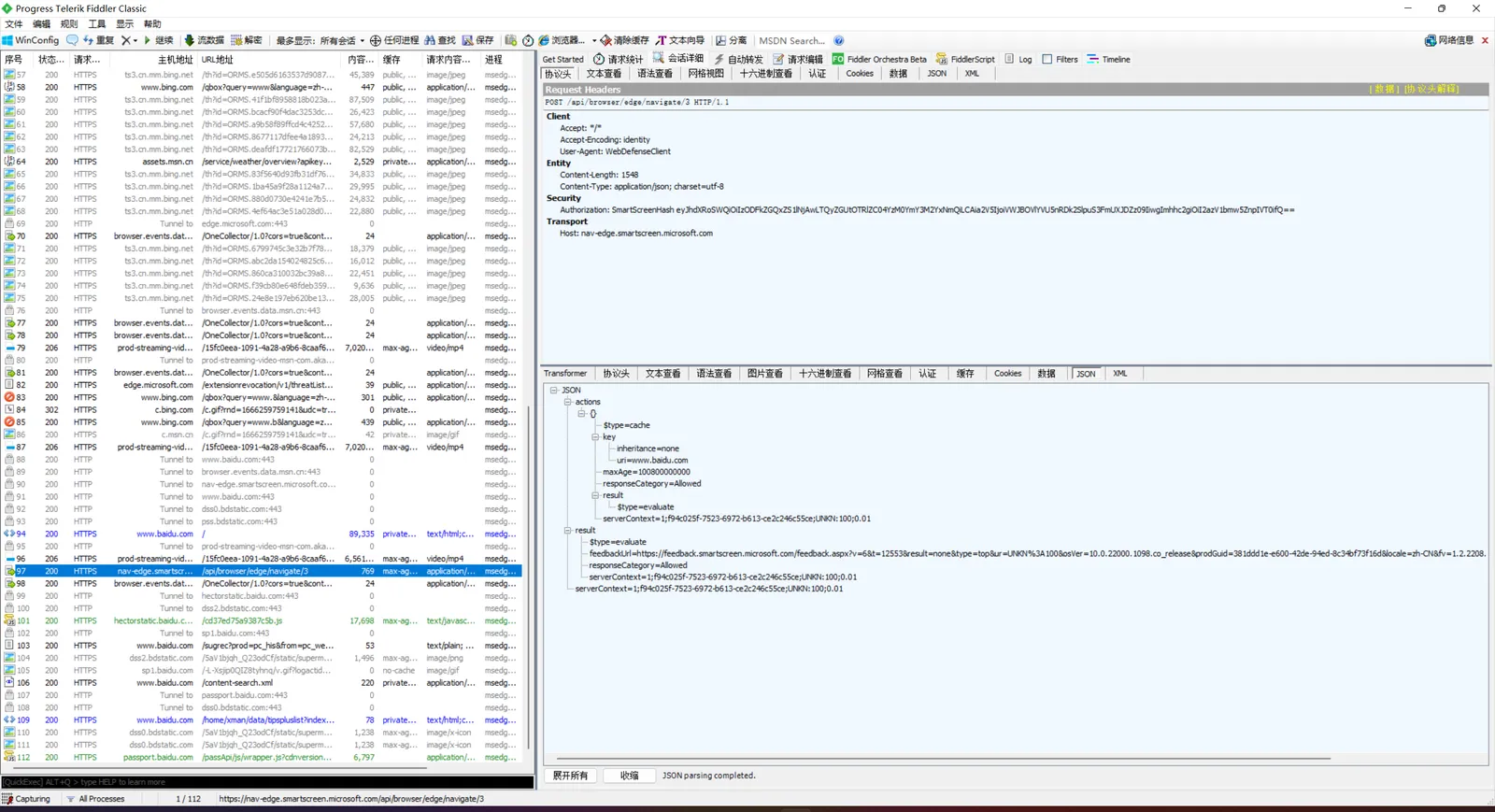
Task: Click Clear Cache (清除缓存) toolbar button
Action: click(x=624, y=40)
